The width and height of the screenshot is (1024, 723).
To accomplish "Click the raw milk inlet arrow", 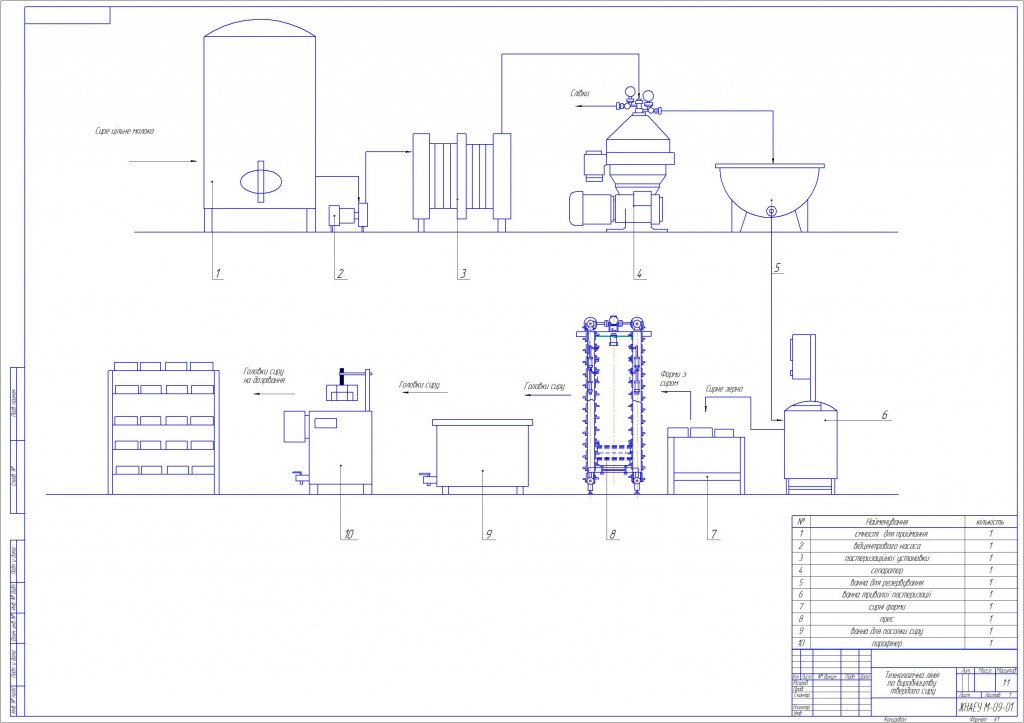I will [163, 161].
